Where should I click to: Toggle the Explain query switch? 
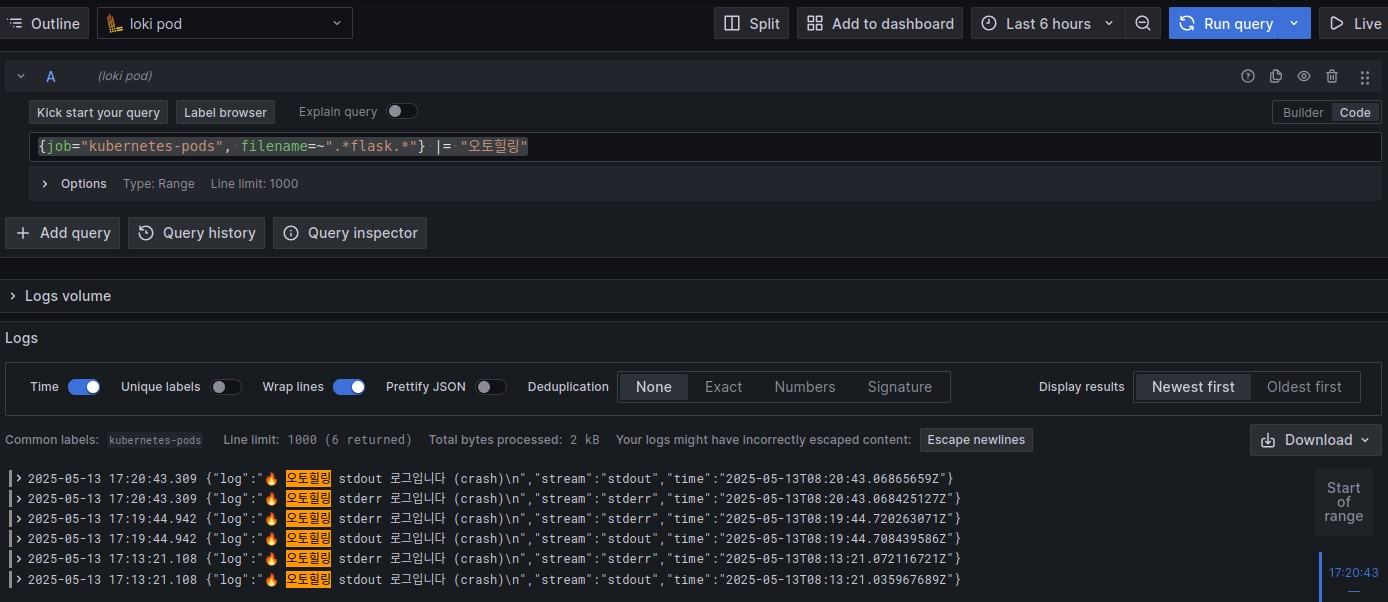coord(402,112)
